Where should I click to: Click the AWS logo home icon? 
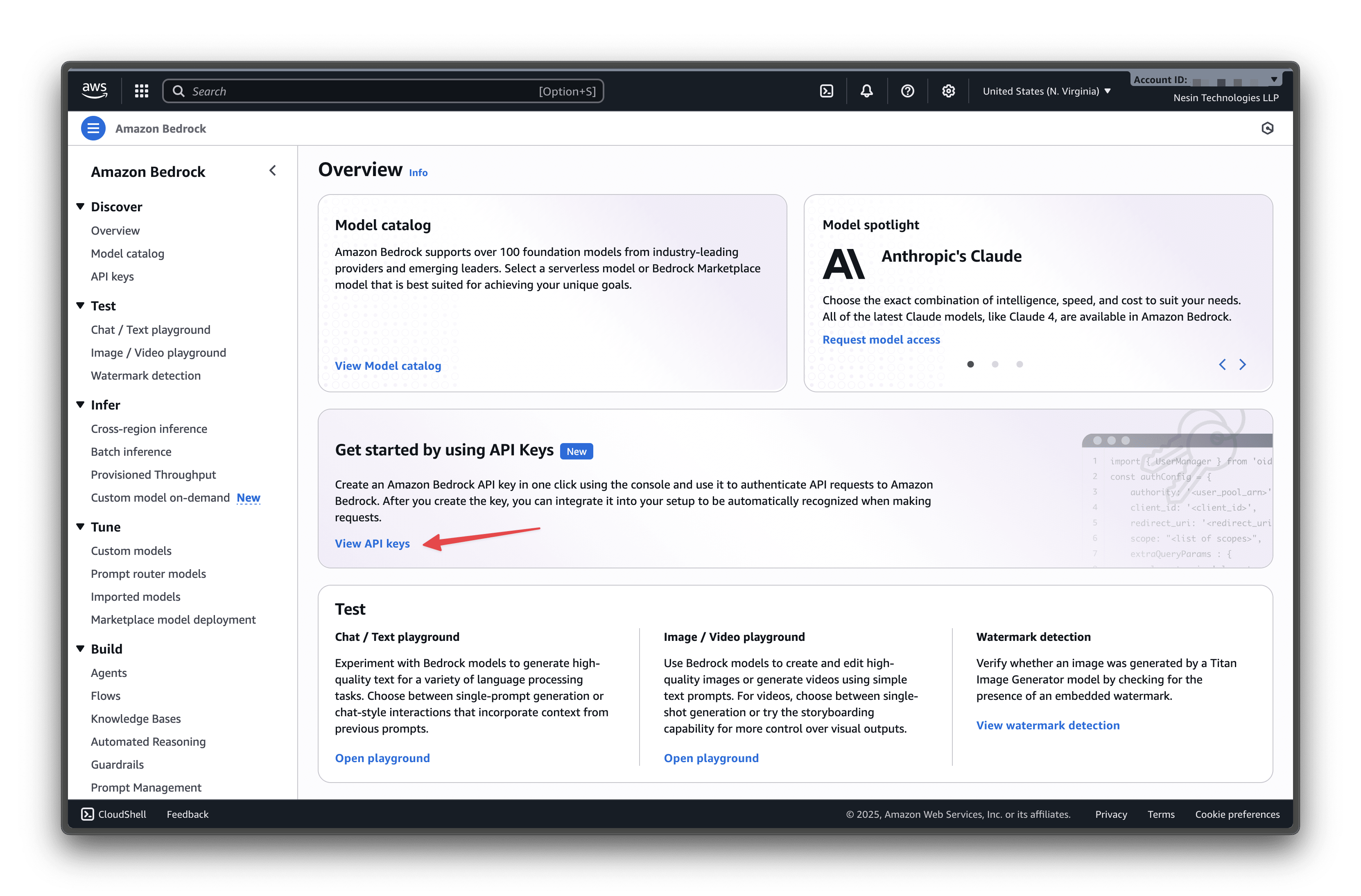[x=94, y=91]
